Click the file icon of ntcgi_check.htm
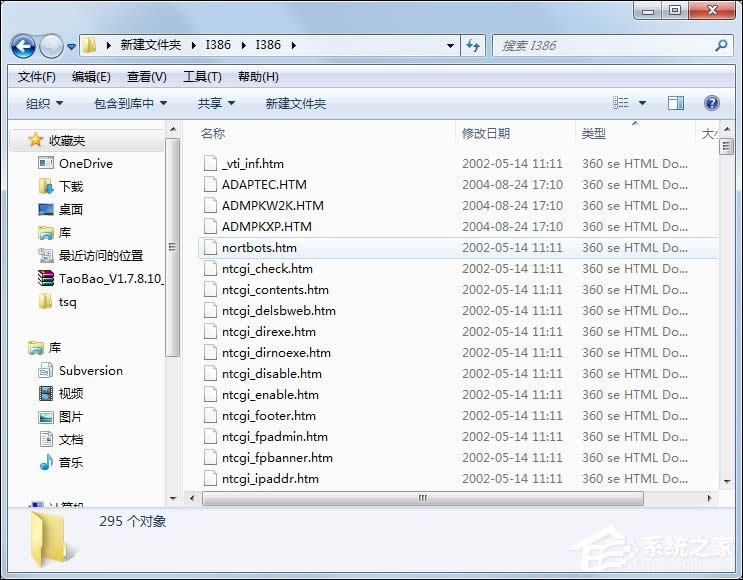743x580 pixels. (210, 269)
